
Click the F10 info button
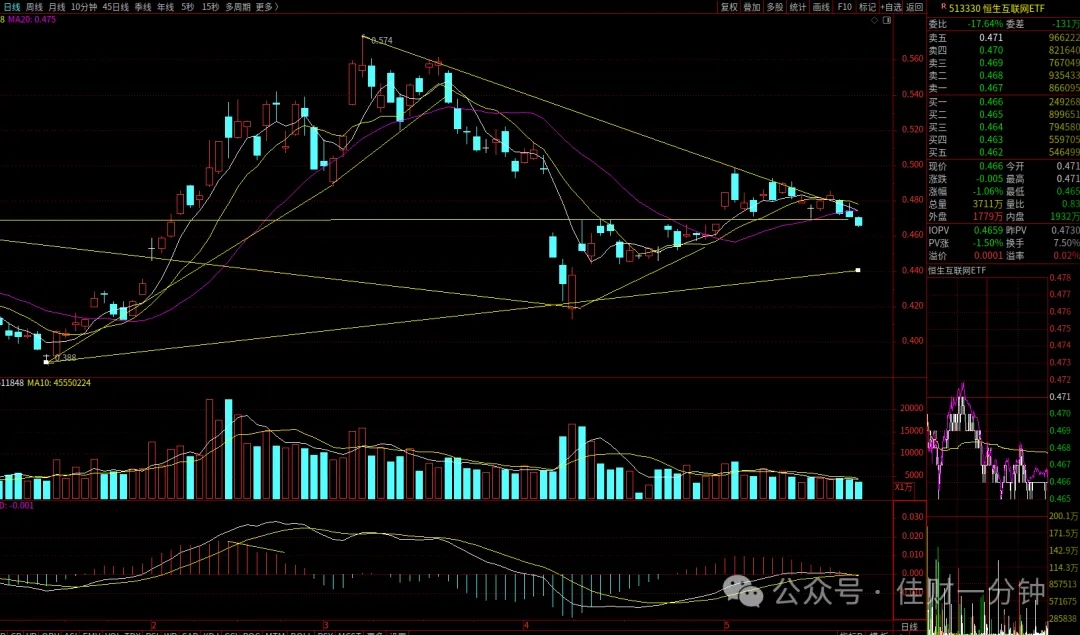coord(844,7)
